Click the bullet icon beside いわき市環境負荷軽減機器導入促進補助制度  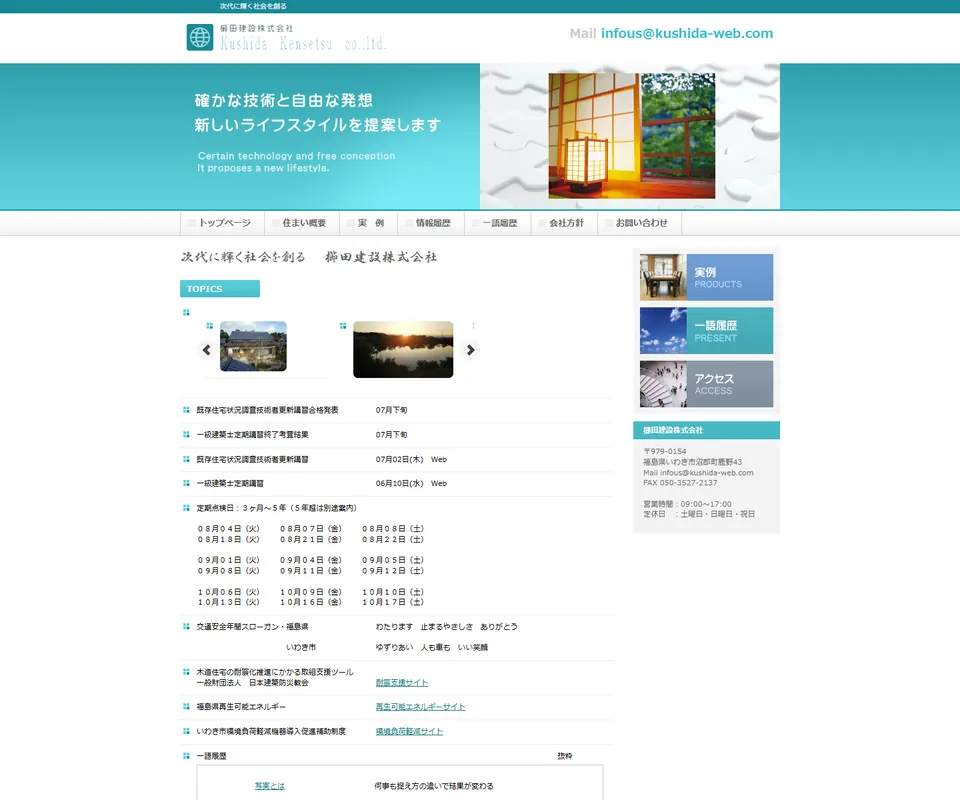coord(186,731)
